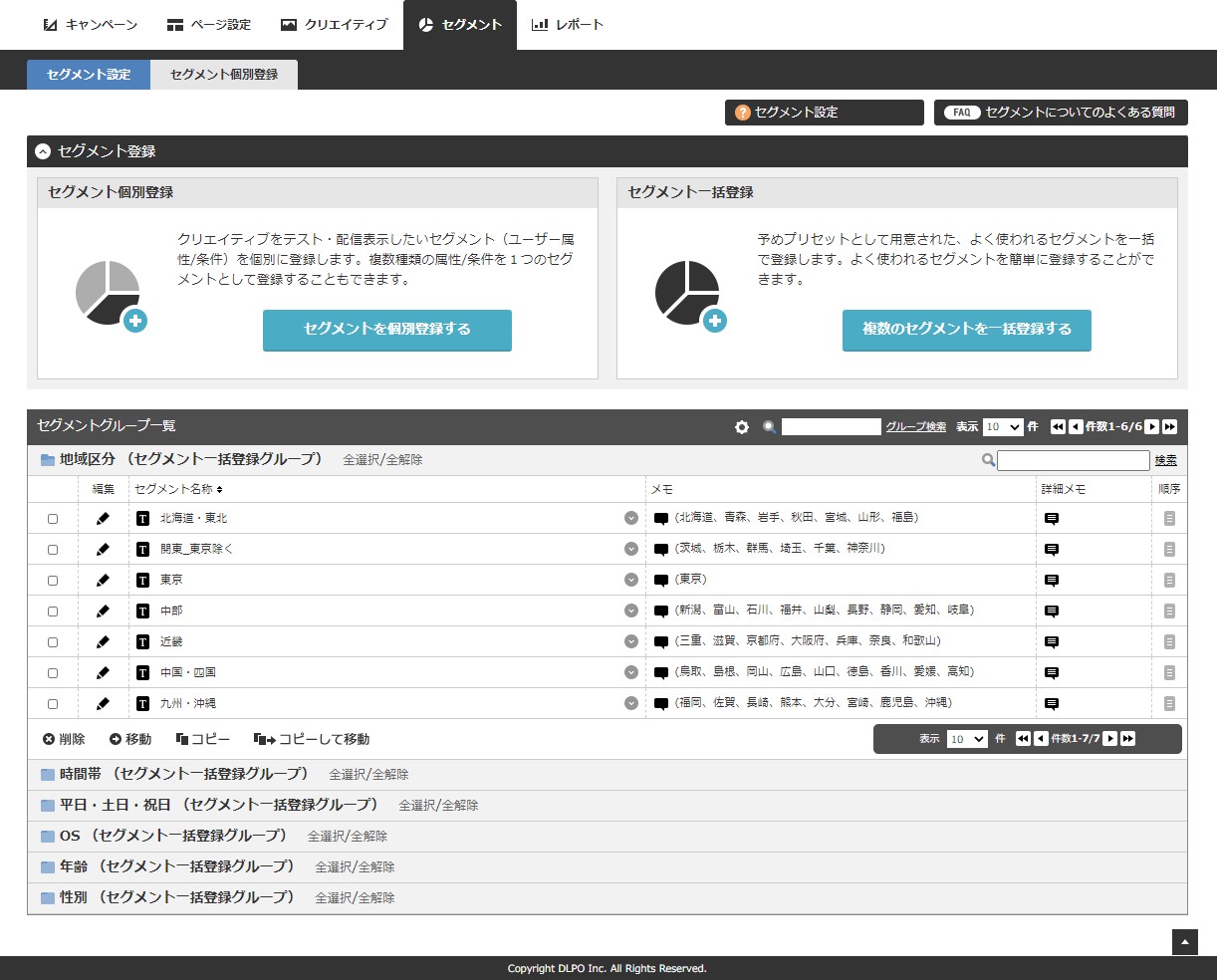
Task: Click セグメントを個別登録する button
Action: click(x=386, y=330)
